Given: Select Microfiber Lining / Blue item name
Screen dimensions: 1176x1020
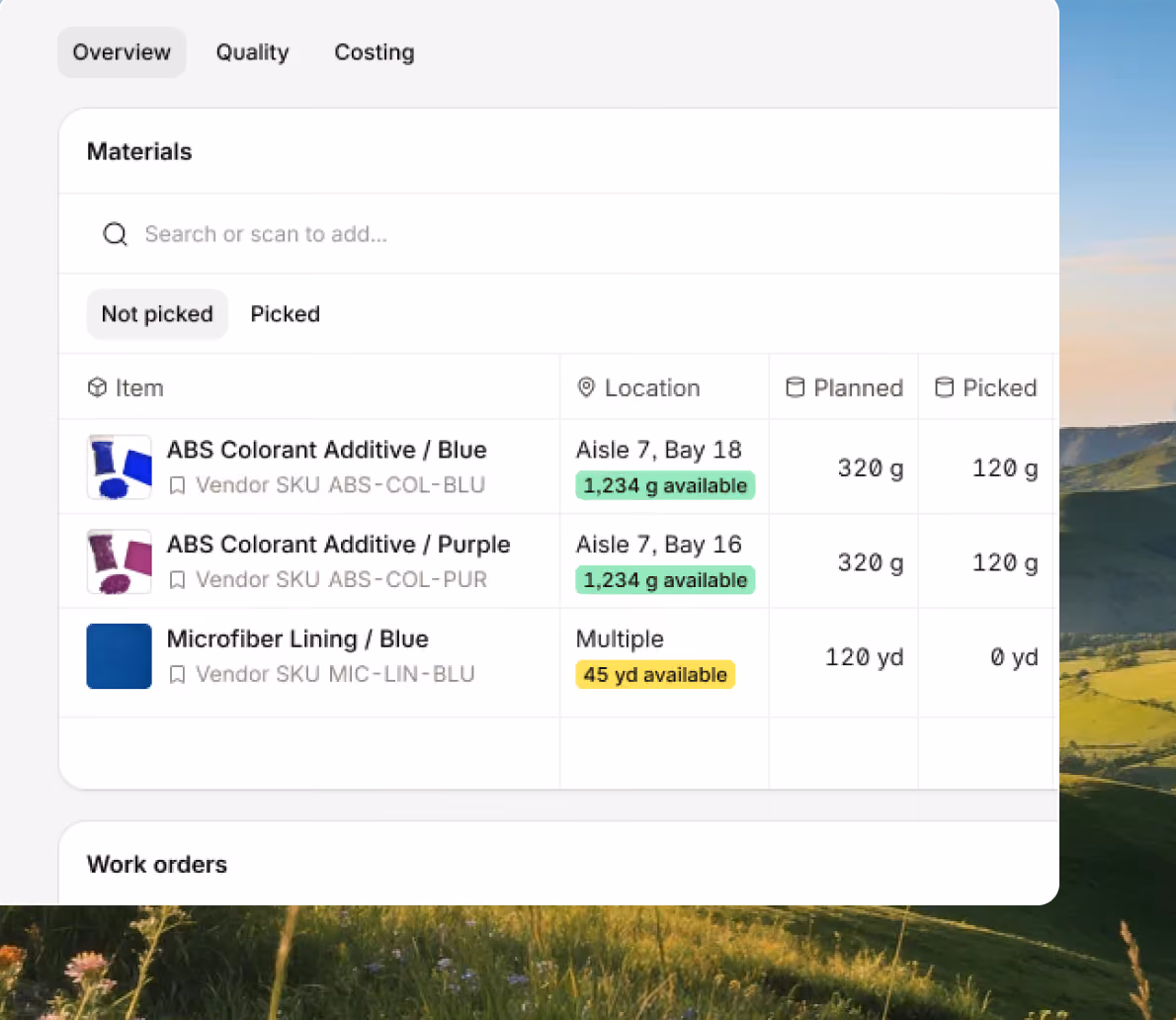Looking at the screenshot, I should (x=297, y=639).
